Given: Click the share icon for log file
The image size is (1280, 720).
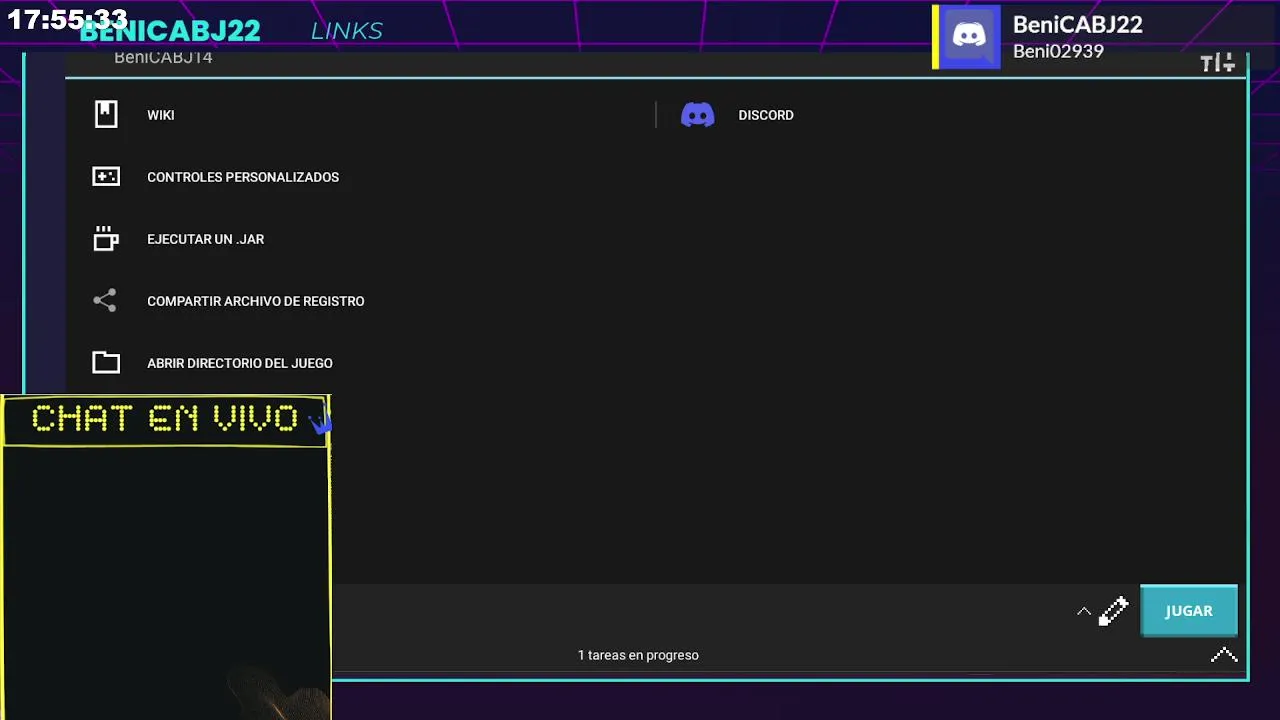Looking at the screenshot, I should (x=105, y=301).
